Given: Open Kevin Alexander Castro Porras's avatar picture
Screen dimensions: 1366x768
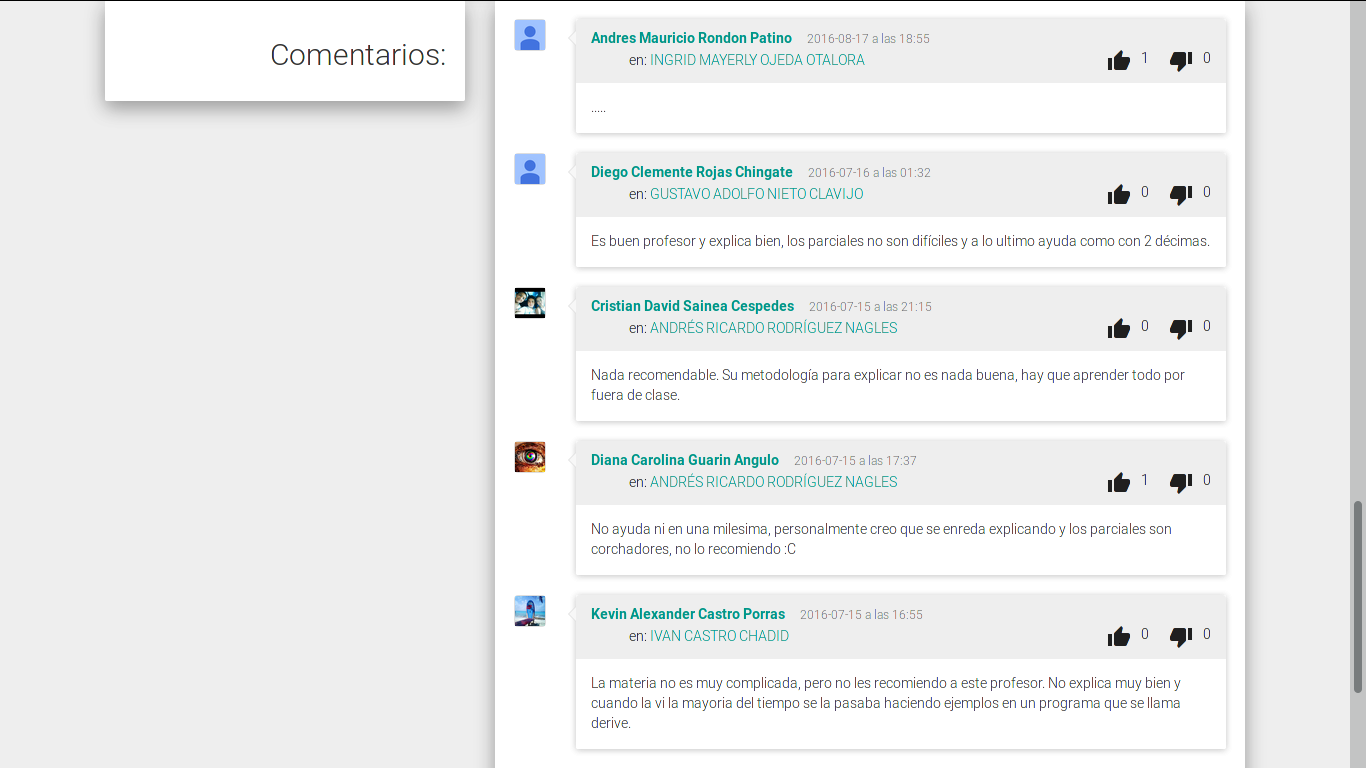Looking at the screenshot, I should click(530, 611).
